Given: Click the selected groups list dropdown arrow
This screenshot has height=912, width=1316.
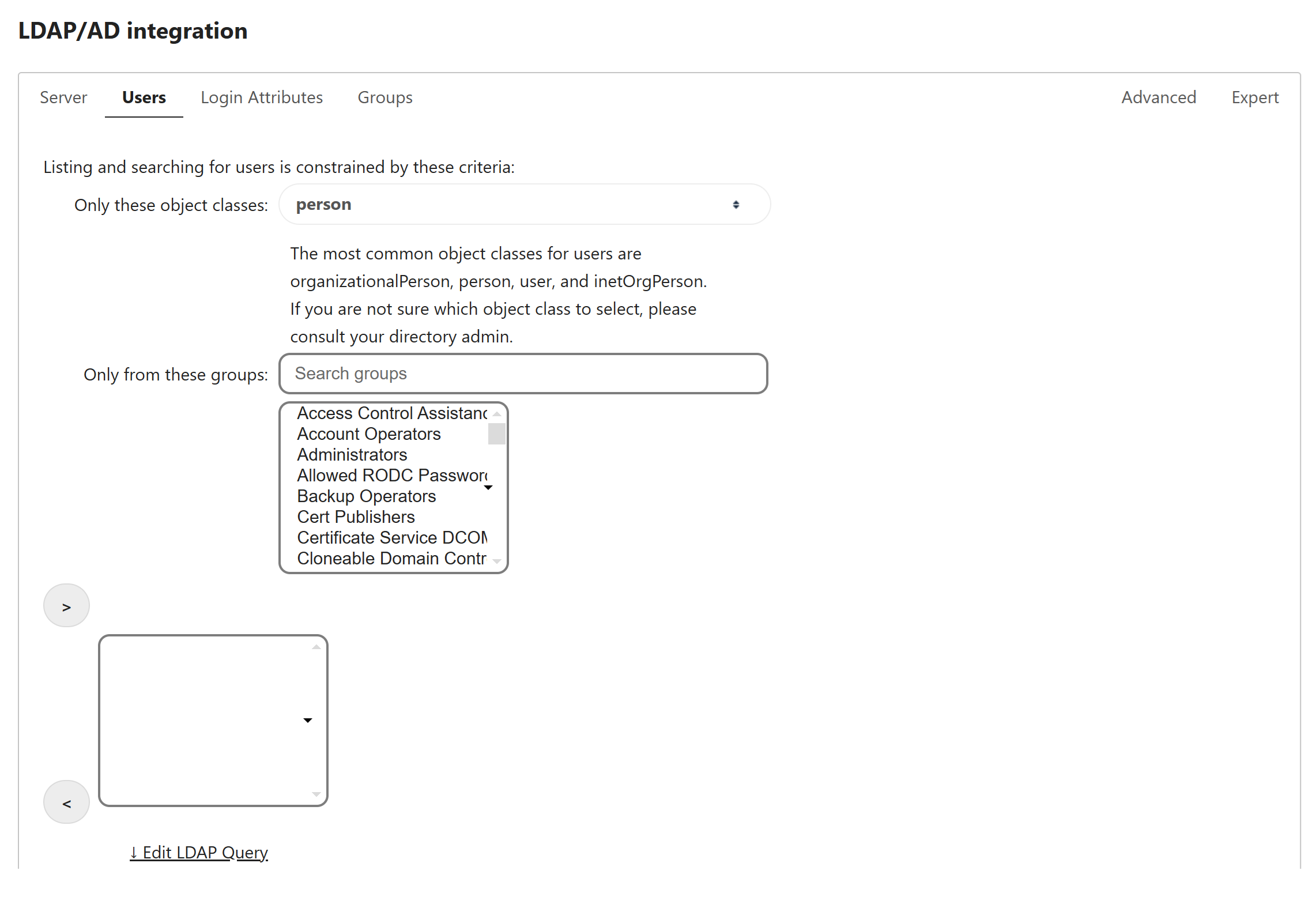Looking at the screenshot, I should (x=308, y=721).
